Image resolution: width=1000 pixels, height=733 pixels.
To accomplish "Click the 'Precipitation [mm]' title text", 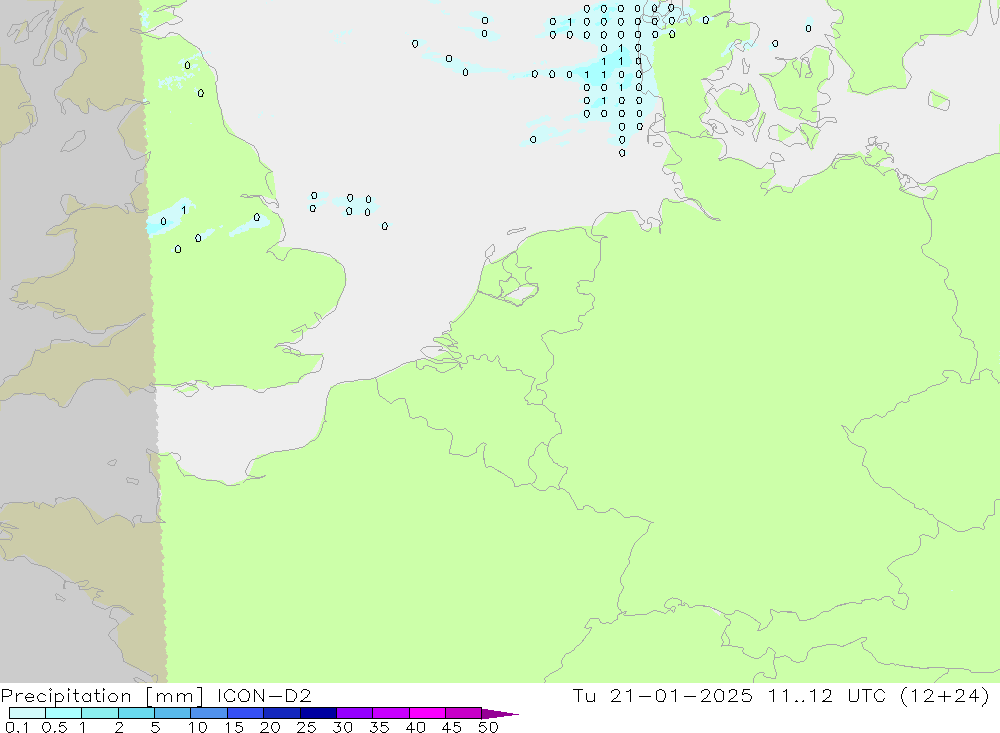I will (102, 696).
